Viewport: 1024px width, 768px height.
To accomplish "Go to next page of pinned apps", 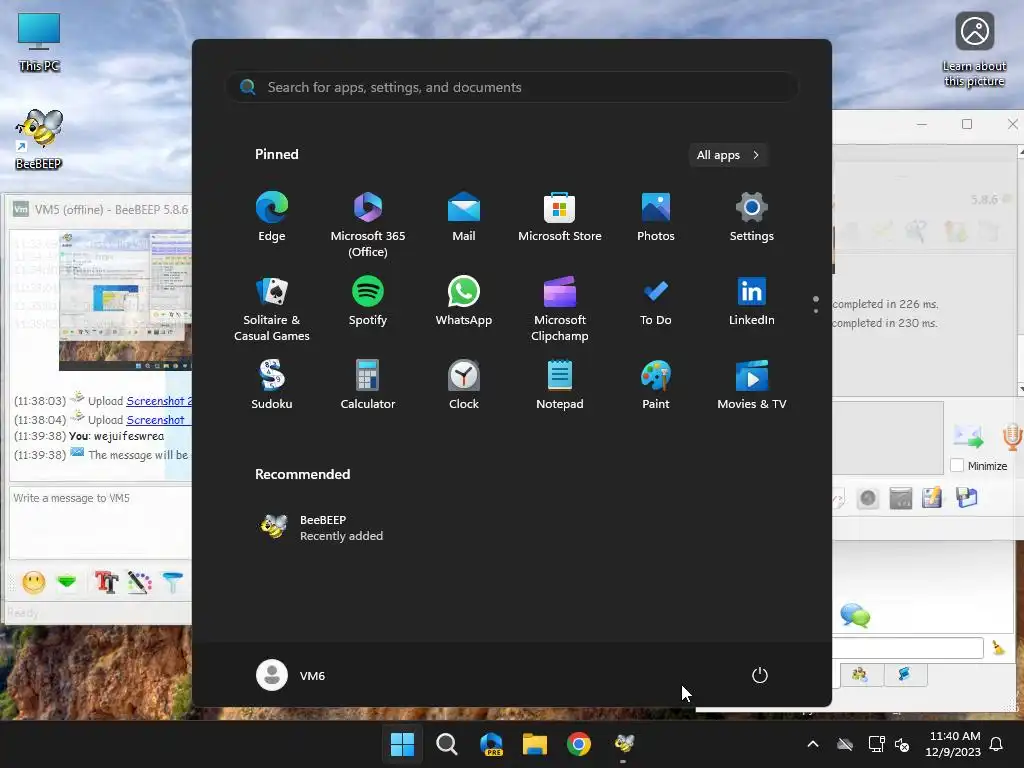I will pyautogui.click(x=816, y=311).
